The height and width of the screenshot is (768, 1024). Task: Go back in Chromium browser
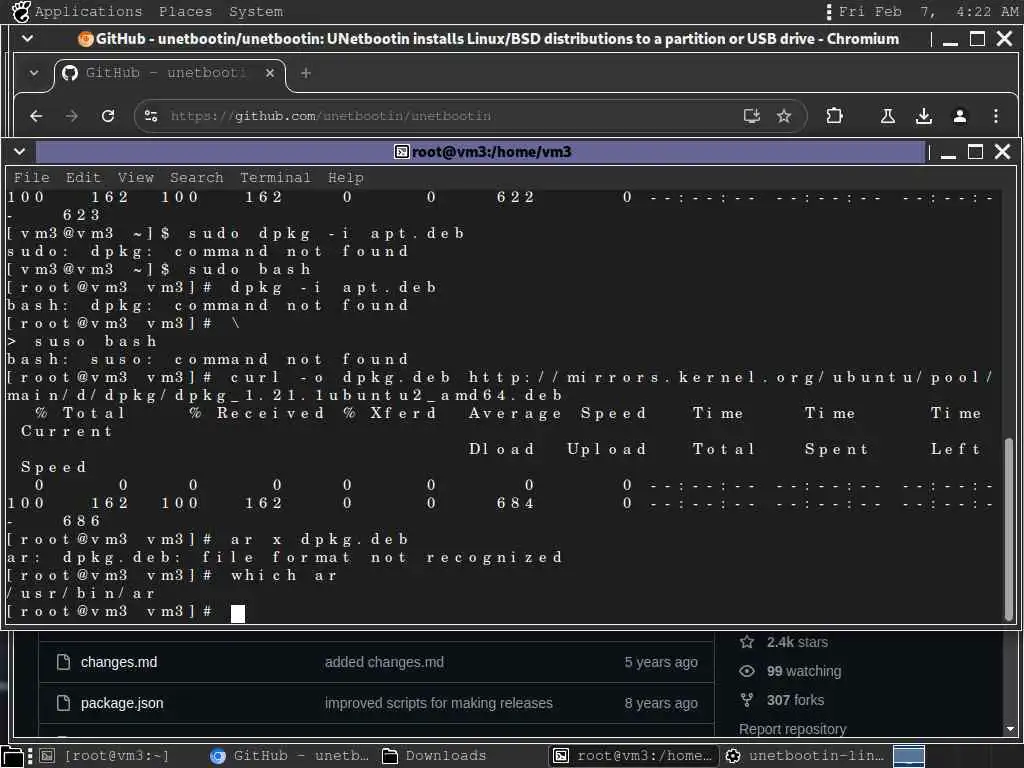click(36, 116)
